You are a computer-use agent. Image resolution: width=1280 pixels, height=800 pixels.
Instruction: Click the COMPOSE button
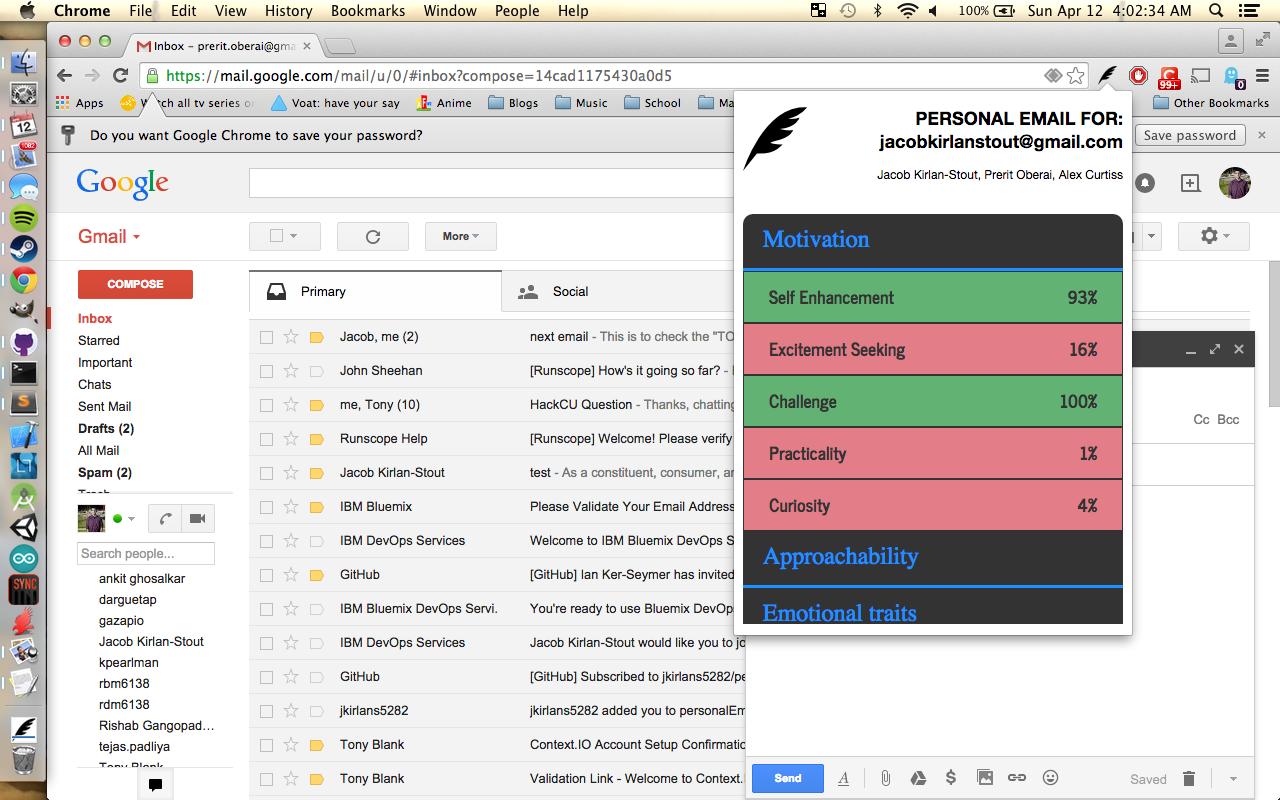[x=135, y=284]
